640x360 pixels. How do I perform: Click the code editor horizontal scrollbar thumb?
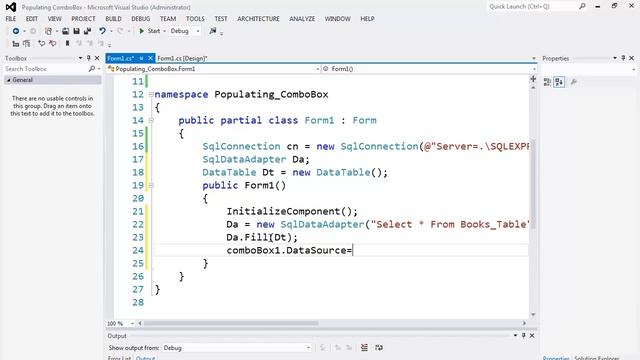(231, 323)
